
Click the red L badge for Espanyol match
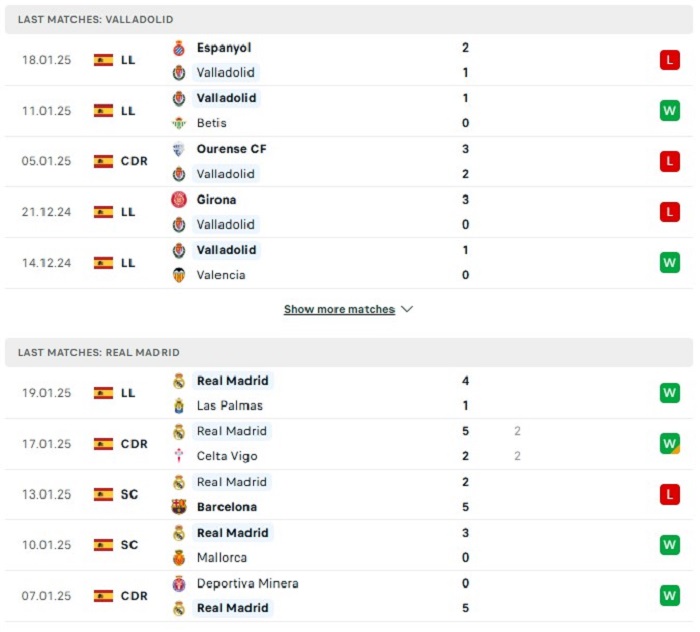(x=670, y=60)
